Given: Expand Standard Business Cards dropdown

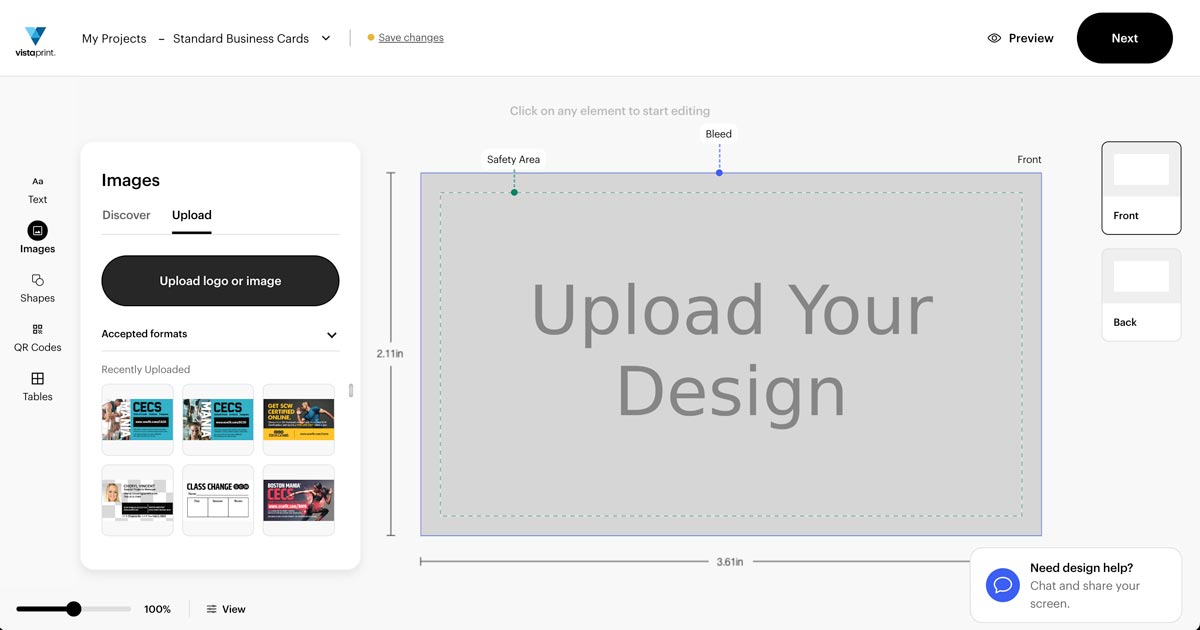Looking at the screenshot, I should [x=326, y=39].
